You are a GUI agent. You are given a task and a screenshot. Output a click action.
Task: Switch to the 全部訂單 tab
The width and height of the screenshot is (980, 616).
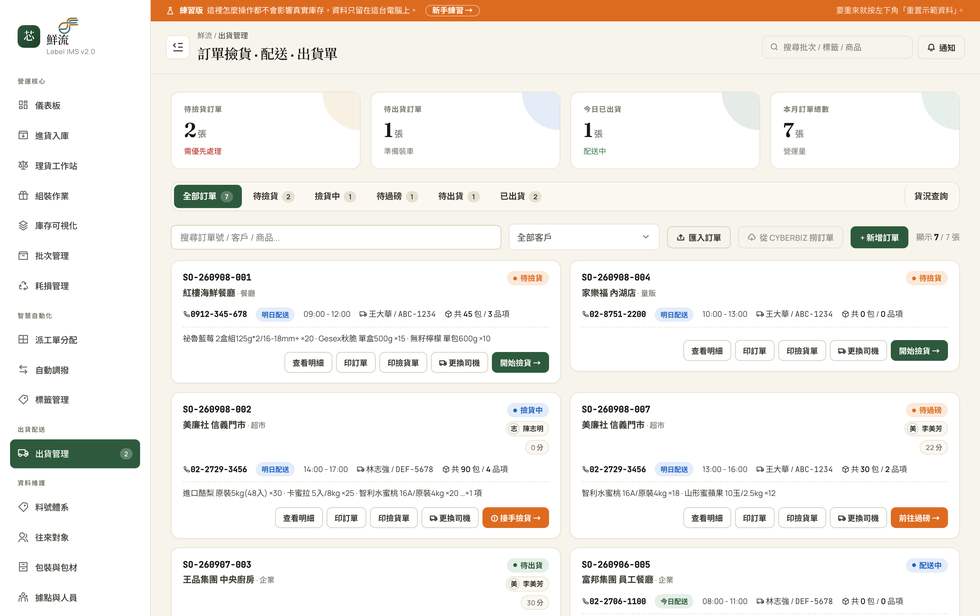[x=208, y=196]
